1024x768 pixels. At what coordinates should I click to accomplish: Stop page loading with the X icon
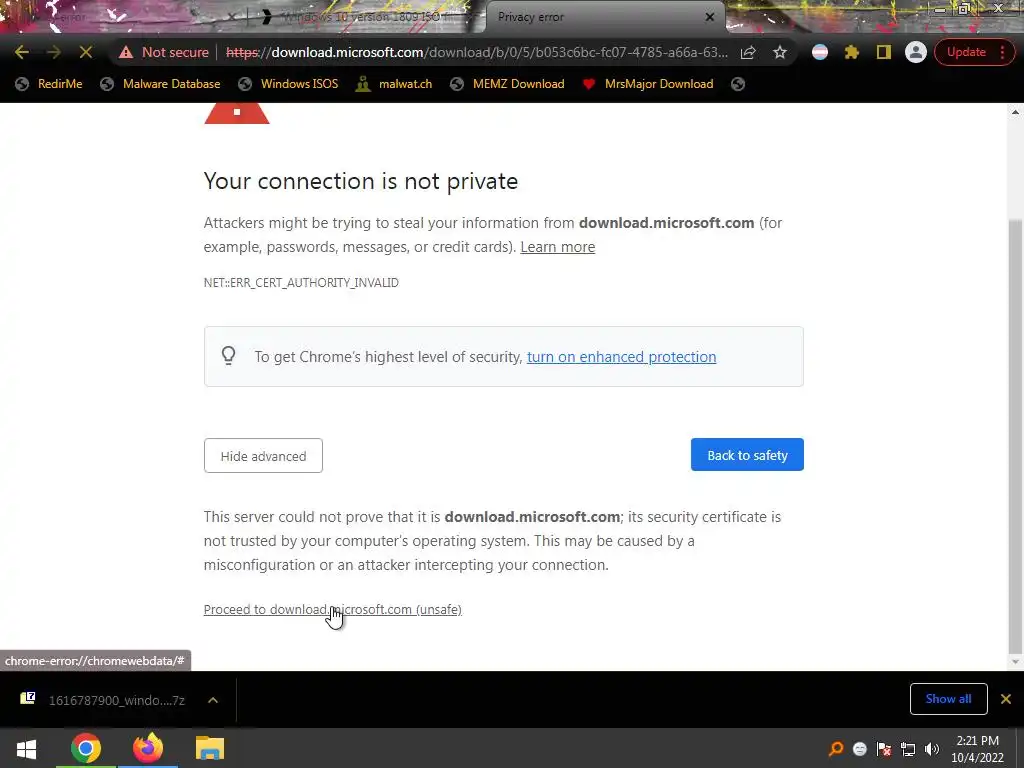coord(86,52)
